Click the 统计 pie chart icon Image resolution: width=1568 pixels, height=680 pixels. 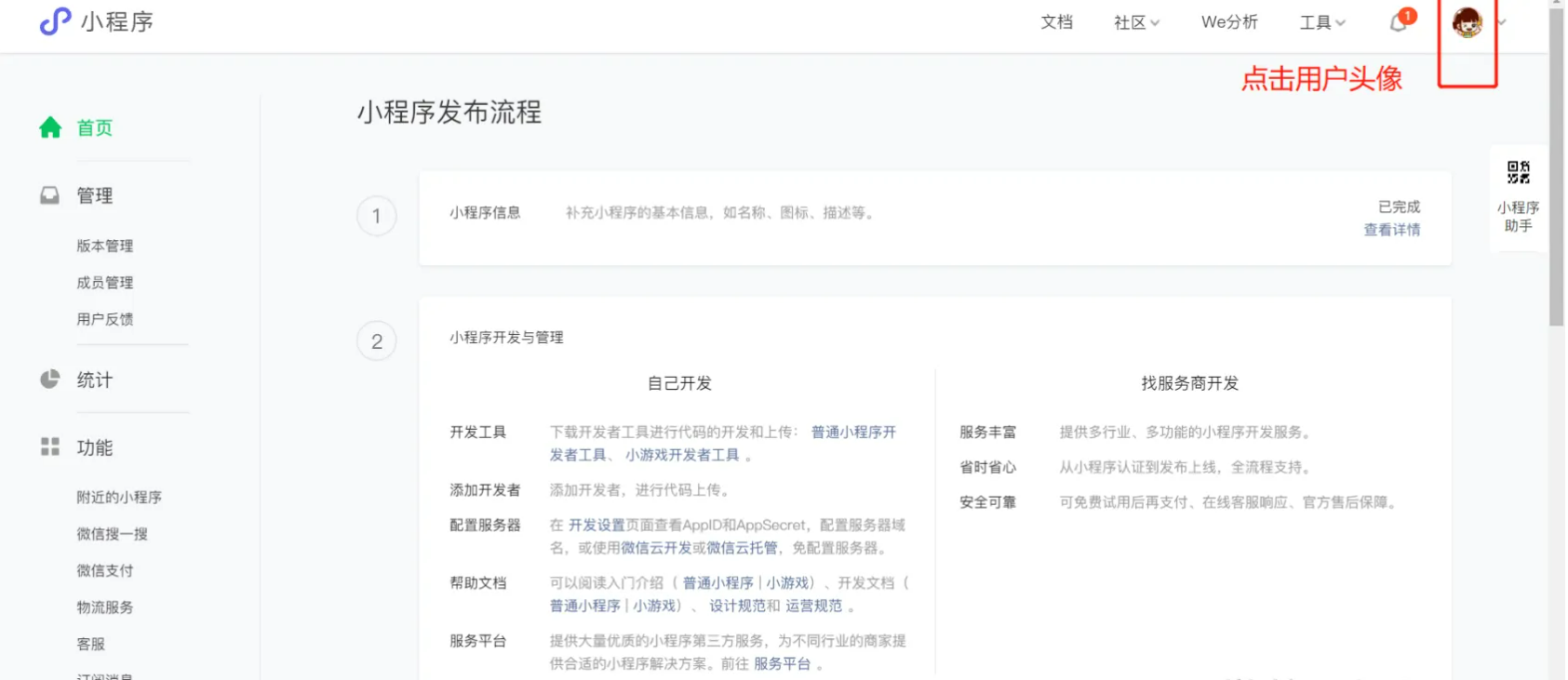[x=49, y=380]
